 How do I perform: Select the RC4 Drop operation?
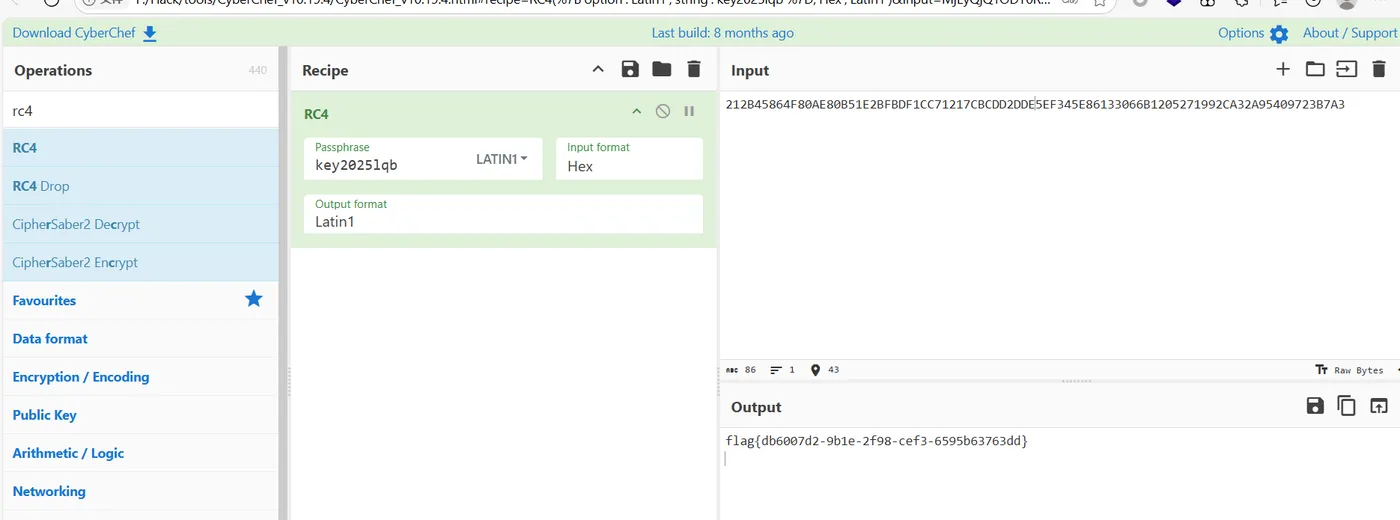[x=139, y=186]
